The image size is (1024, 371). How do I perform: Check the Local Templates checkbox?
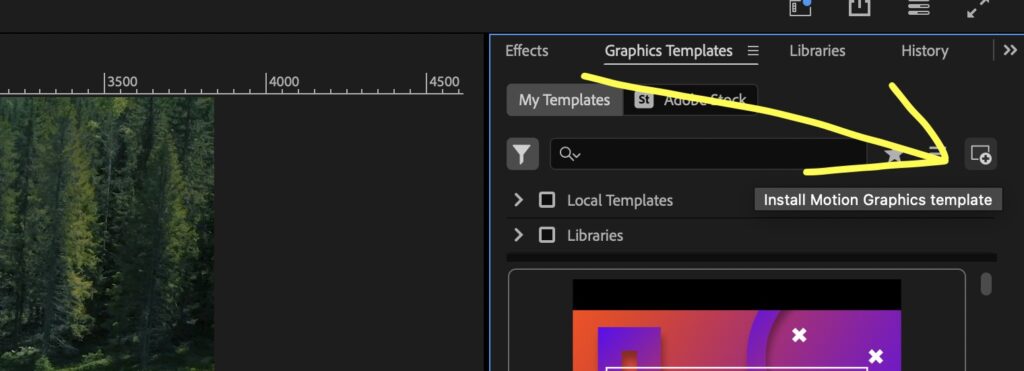click(547, 200)
